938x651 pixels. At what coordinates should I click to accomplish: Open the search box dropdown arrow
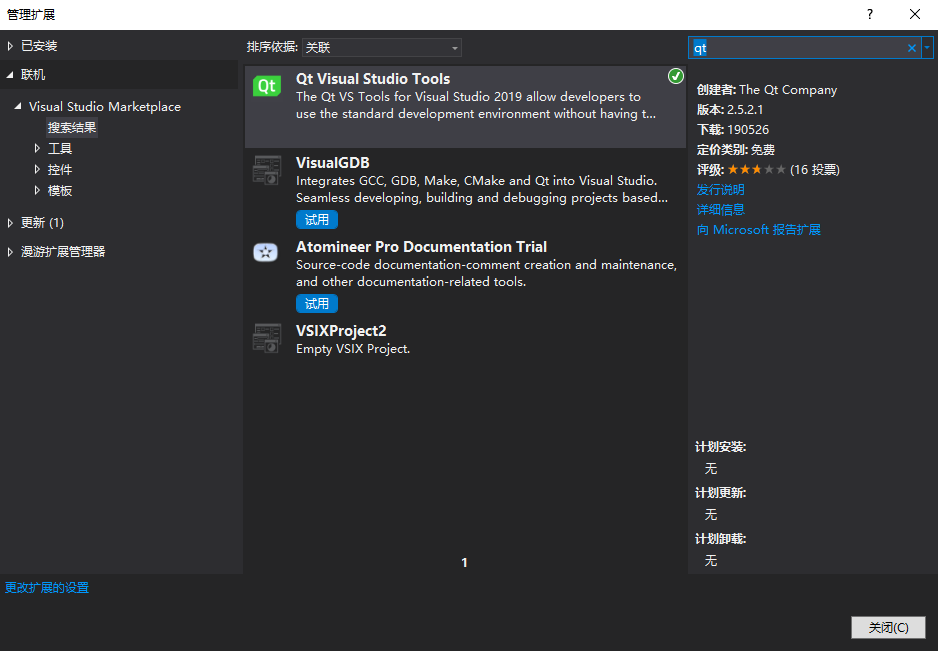[927, 47]
